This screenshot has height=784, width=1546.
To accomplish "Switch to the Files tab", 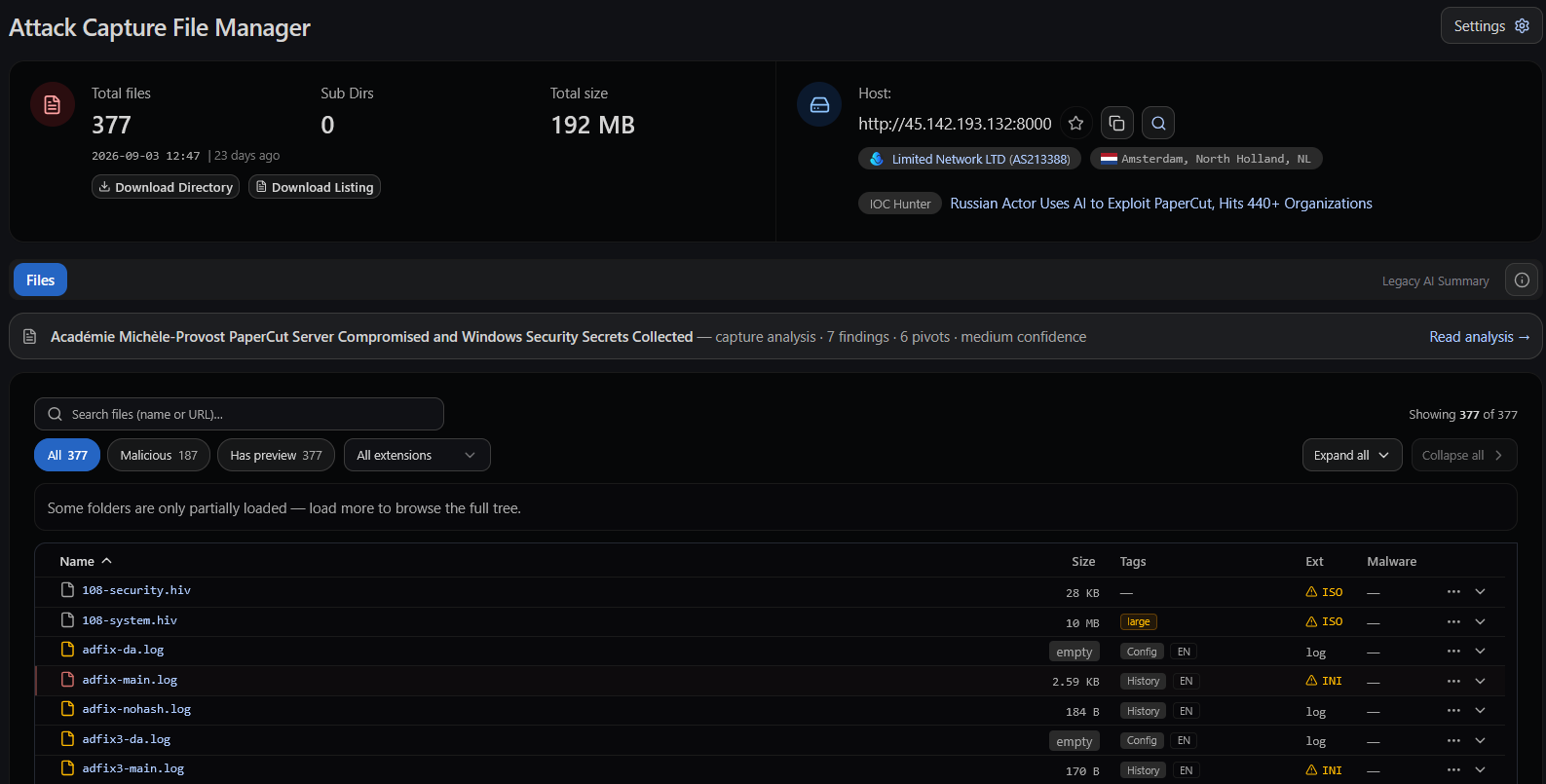I will (40, 280).
